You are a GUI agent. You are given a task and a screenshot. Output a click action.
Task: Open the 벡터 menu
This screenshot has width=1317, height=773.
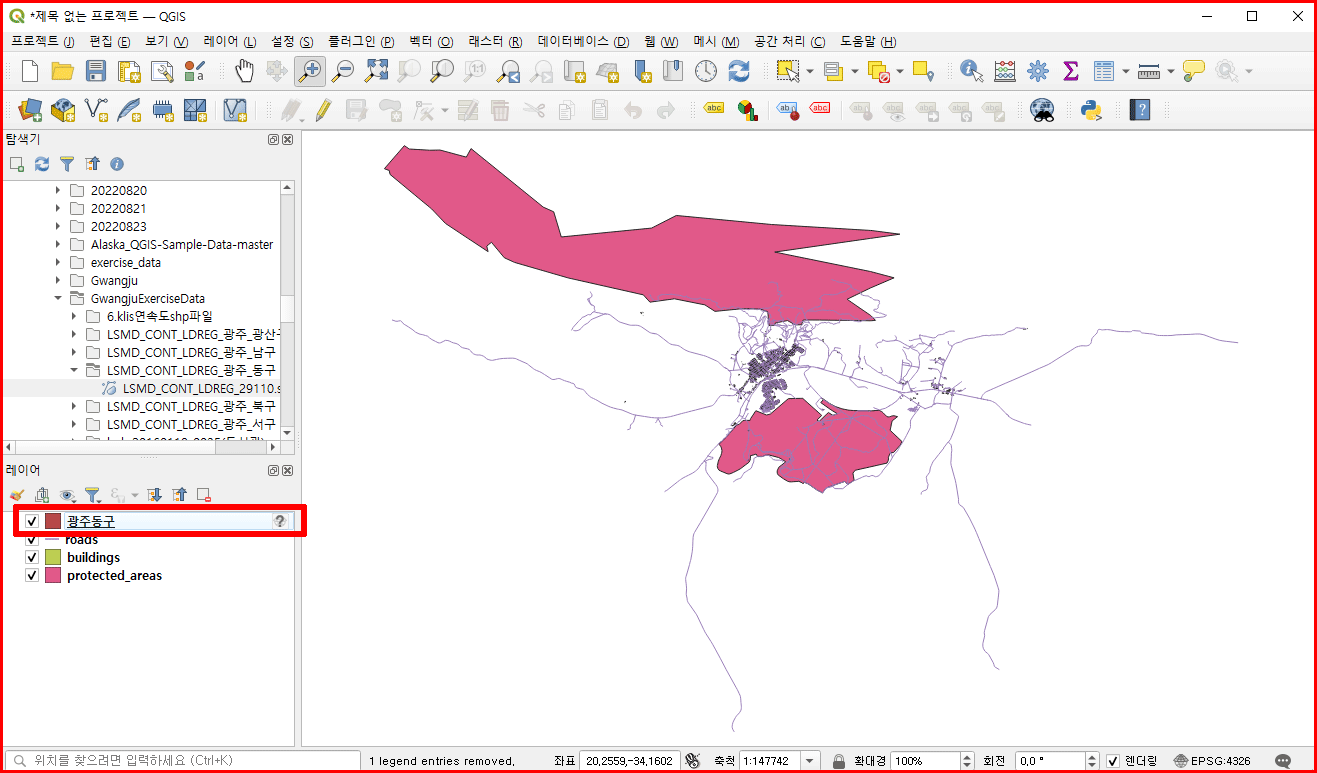(431, 41)
